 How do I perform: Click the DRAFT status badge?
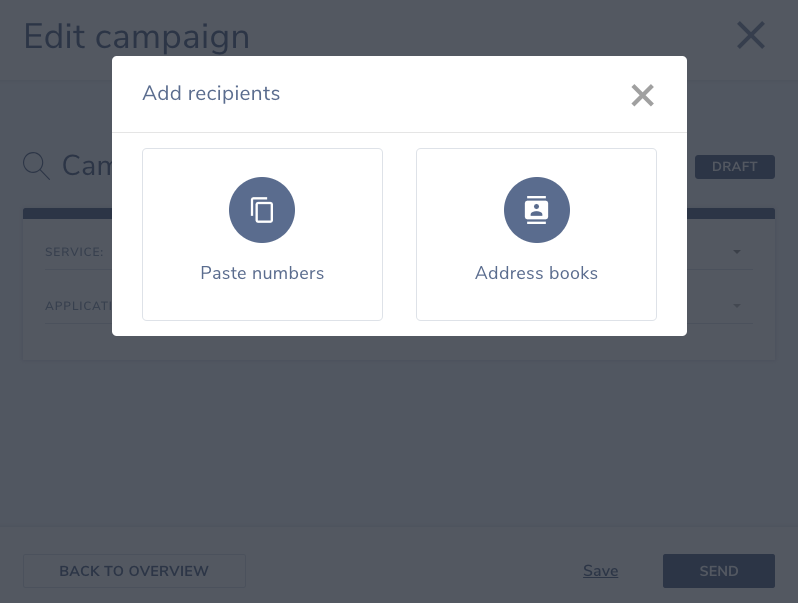pyautogui.click(x=734, y=167)
